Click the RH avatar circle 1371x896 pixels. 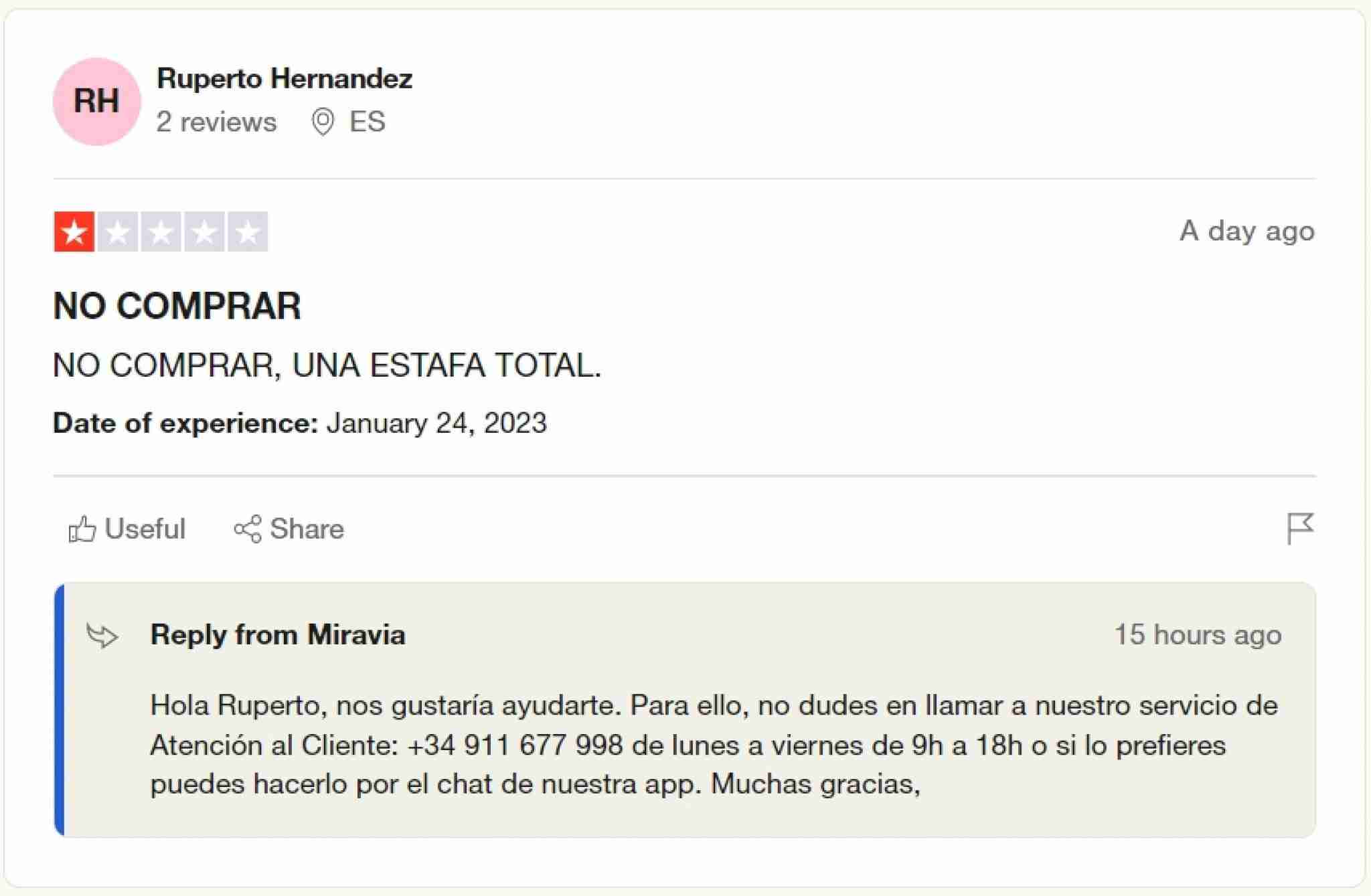96,102
